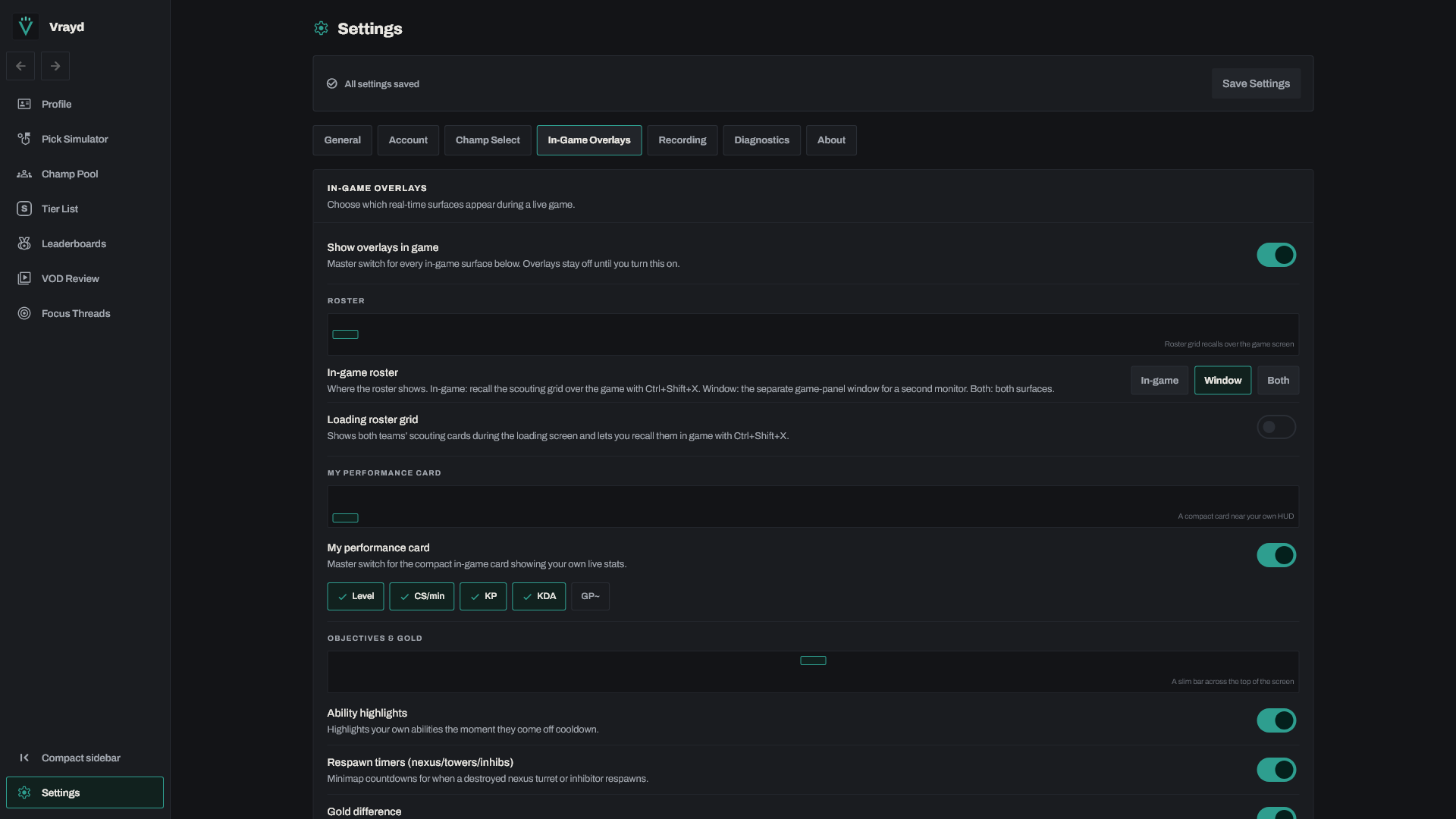Click the 'ROSTER' section label
The height and width of the screenshot is (819, 1456).
click(x=346, y=301)
